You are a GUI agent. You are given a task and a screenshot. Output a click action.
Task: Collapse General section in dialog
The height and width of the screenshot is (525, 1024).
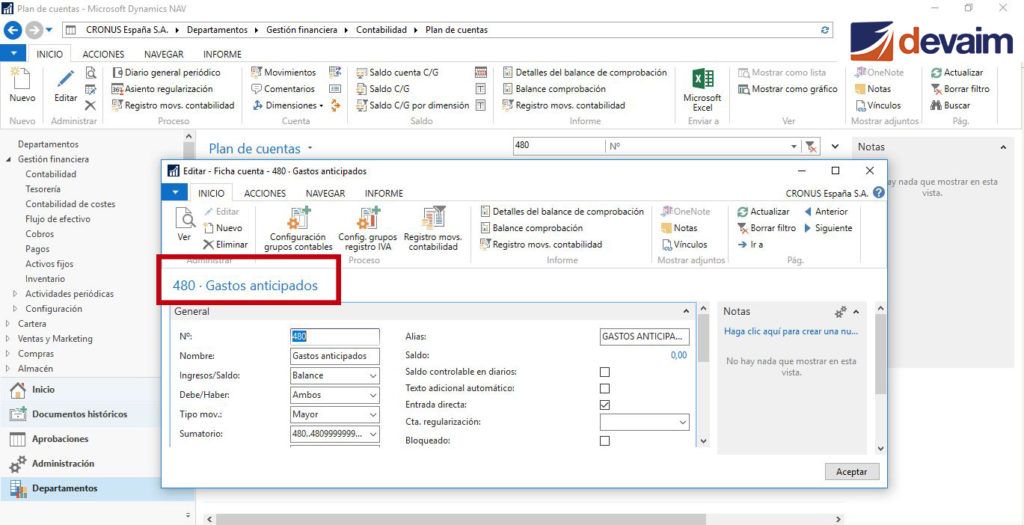pyautogui.click(x=686, y=311)
